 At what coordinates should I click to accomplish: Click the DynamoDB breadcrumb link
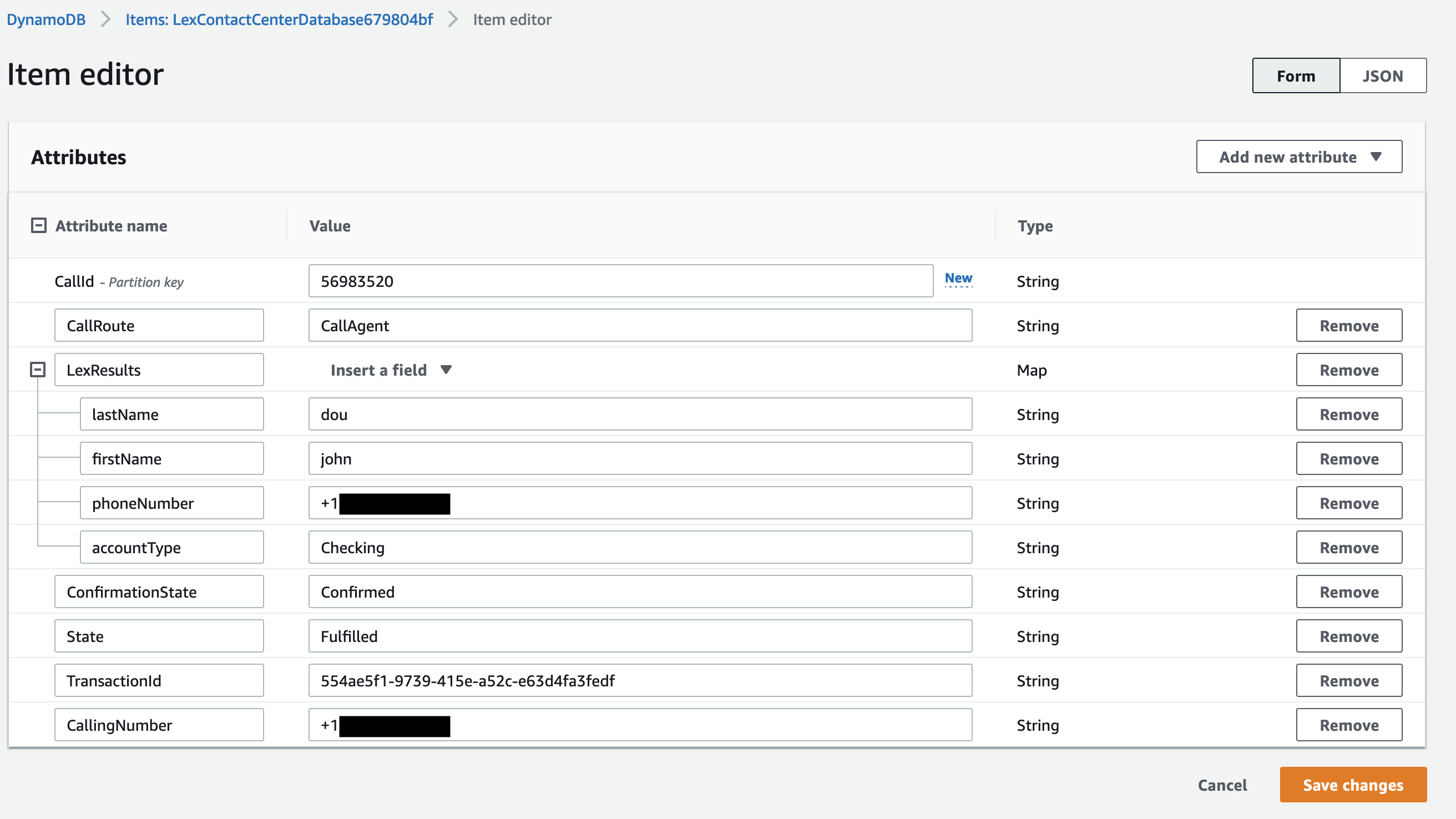point(47,19)
